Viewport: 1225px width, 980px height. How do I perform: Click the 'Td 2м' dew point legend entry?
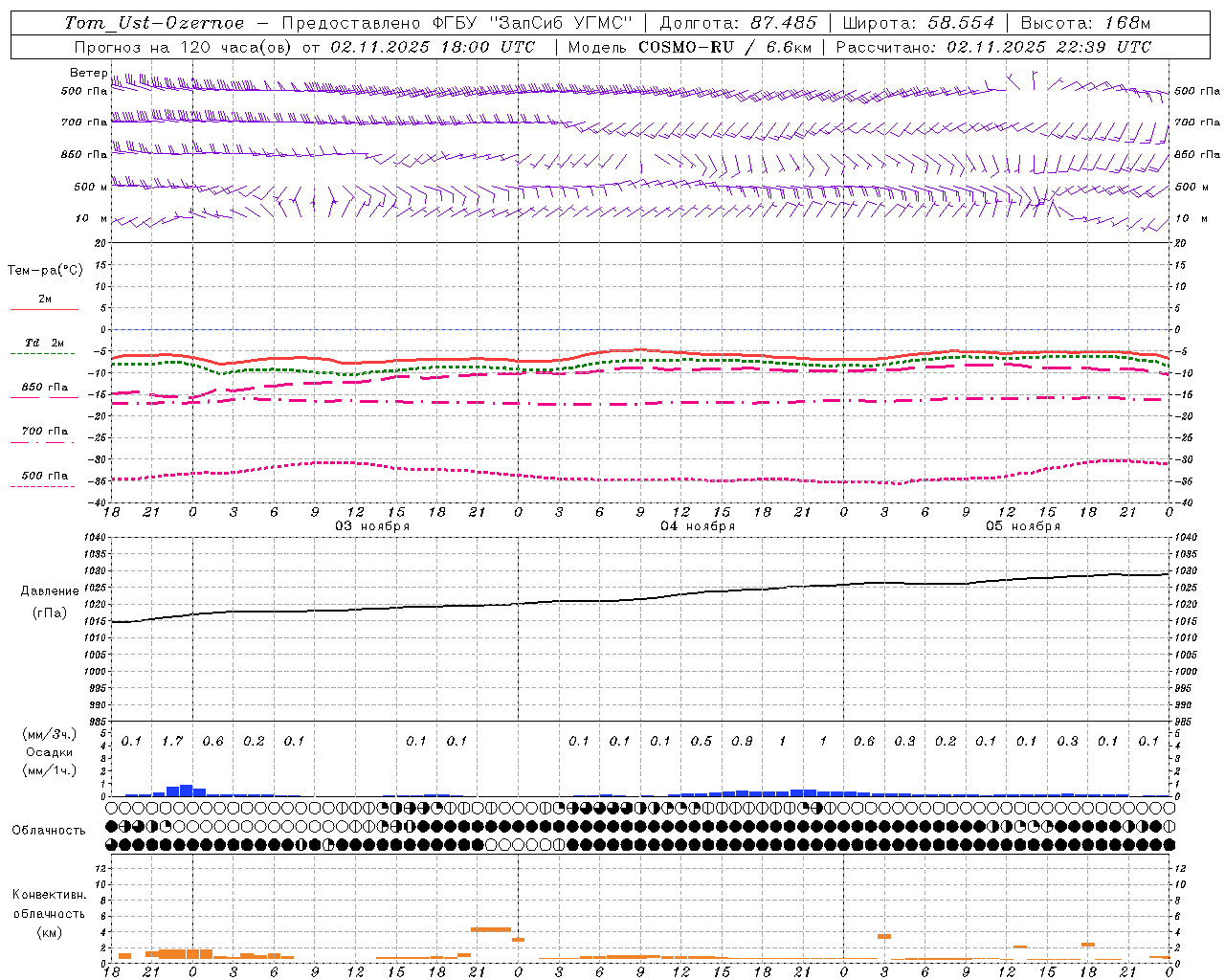tap(44, 343)
